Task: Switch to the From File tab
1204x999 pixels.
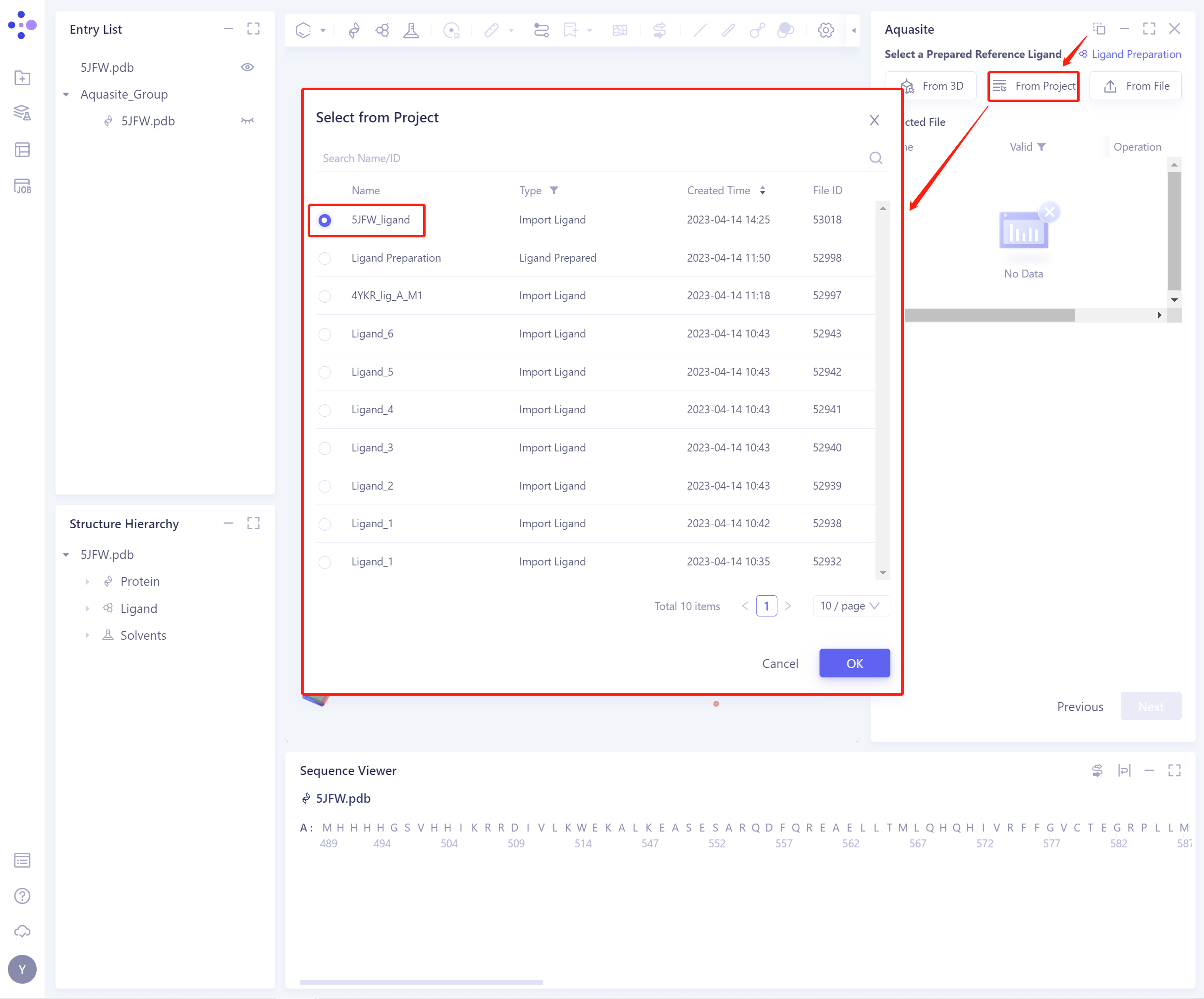Action: tap(1135, 85)
